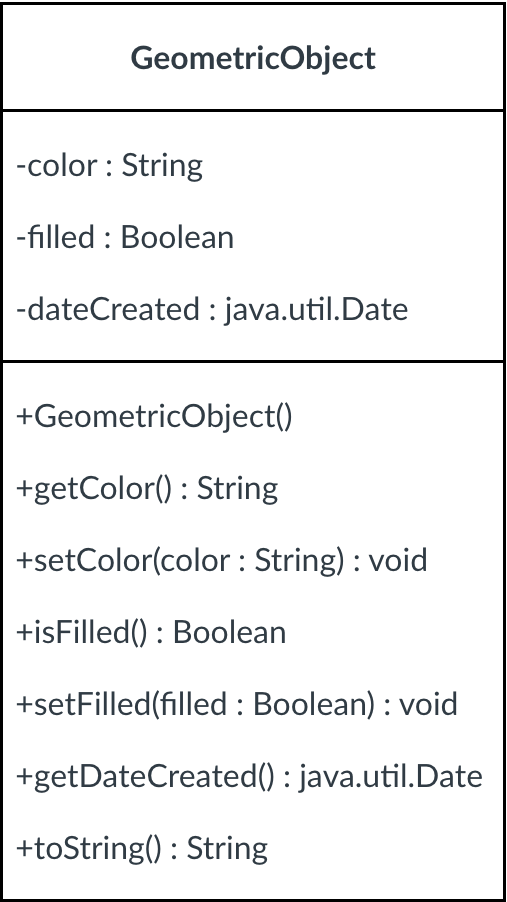Click Boolean return type of isFilled
Screen dimensions: 507x902
click(x=229, y=632)
